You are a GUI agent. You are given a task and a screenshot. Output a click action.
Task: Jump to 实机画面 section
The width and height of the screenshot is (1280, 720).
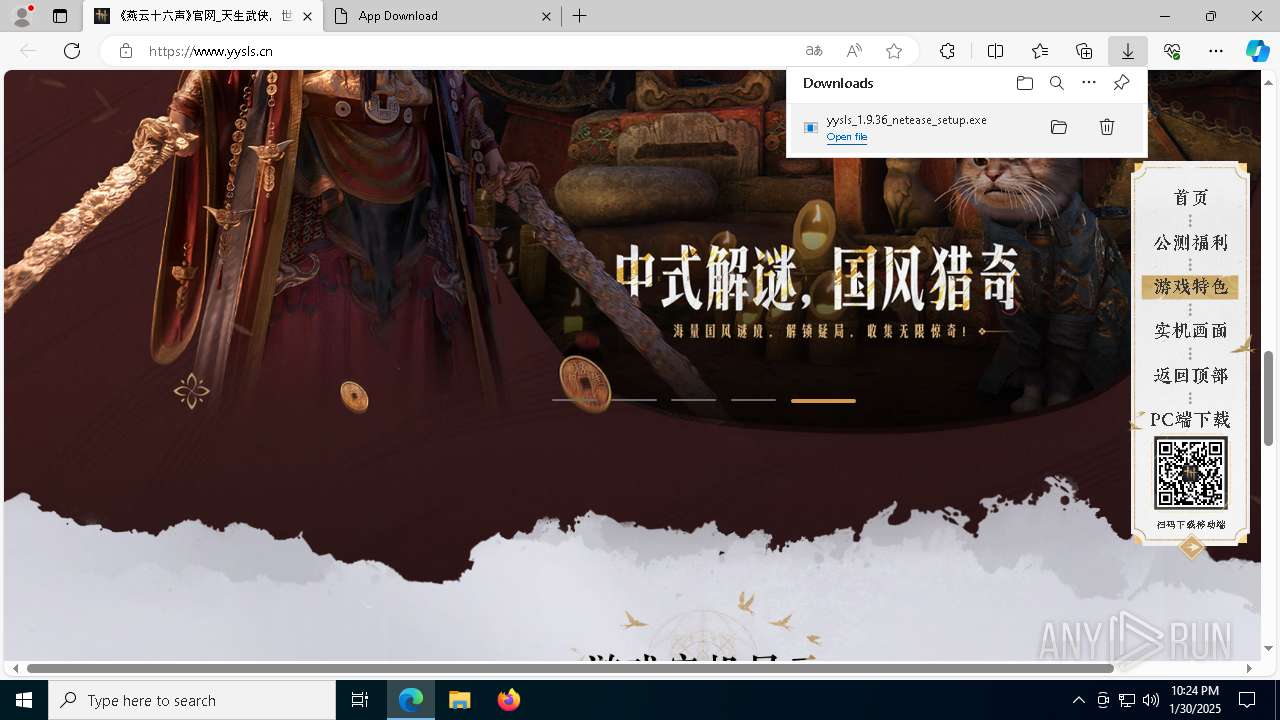pos(1191,331)
